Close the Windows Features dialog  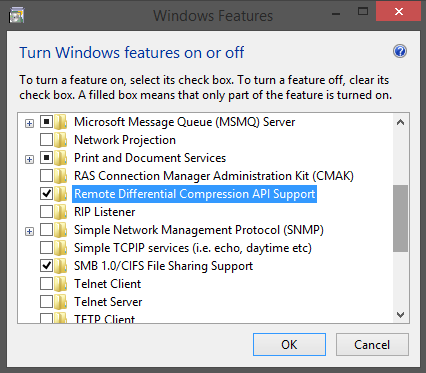tap(398, 12)
